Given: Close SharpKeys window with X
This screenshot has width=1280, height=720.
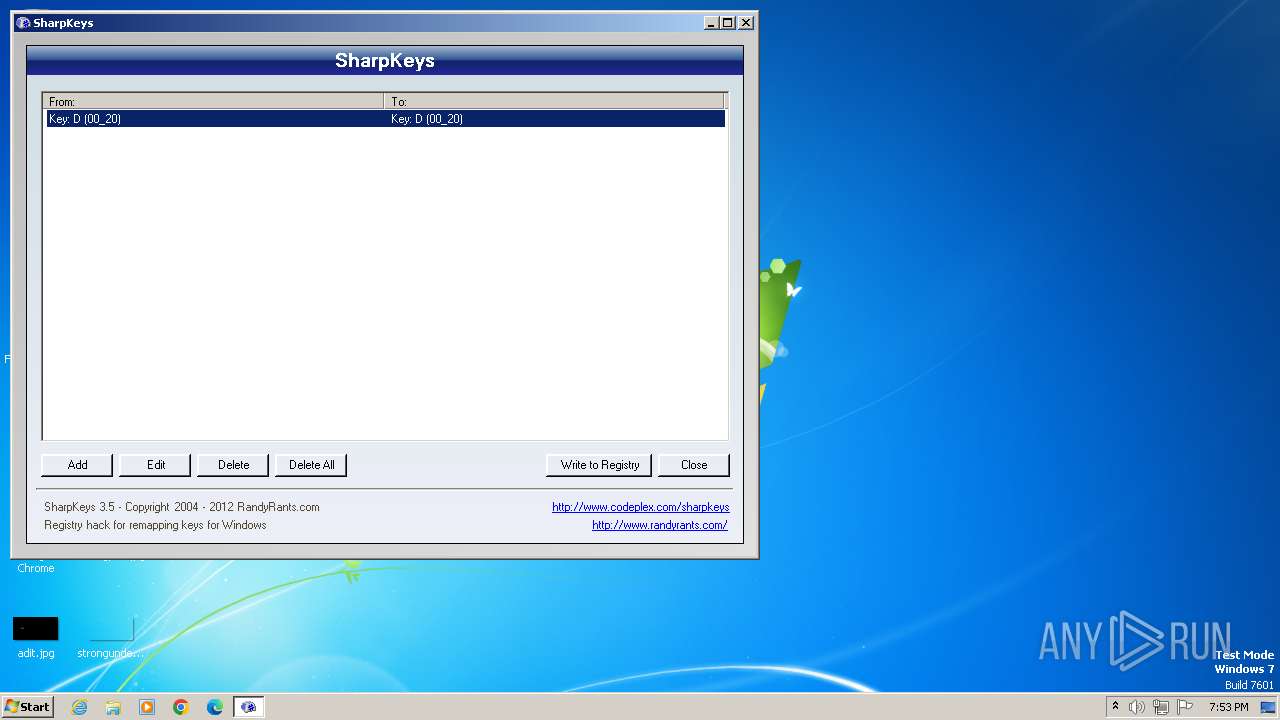Looking at the screenshot, I should point(746,22).
